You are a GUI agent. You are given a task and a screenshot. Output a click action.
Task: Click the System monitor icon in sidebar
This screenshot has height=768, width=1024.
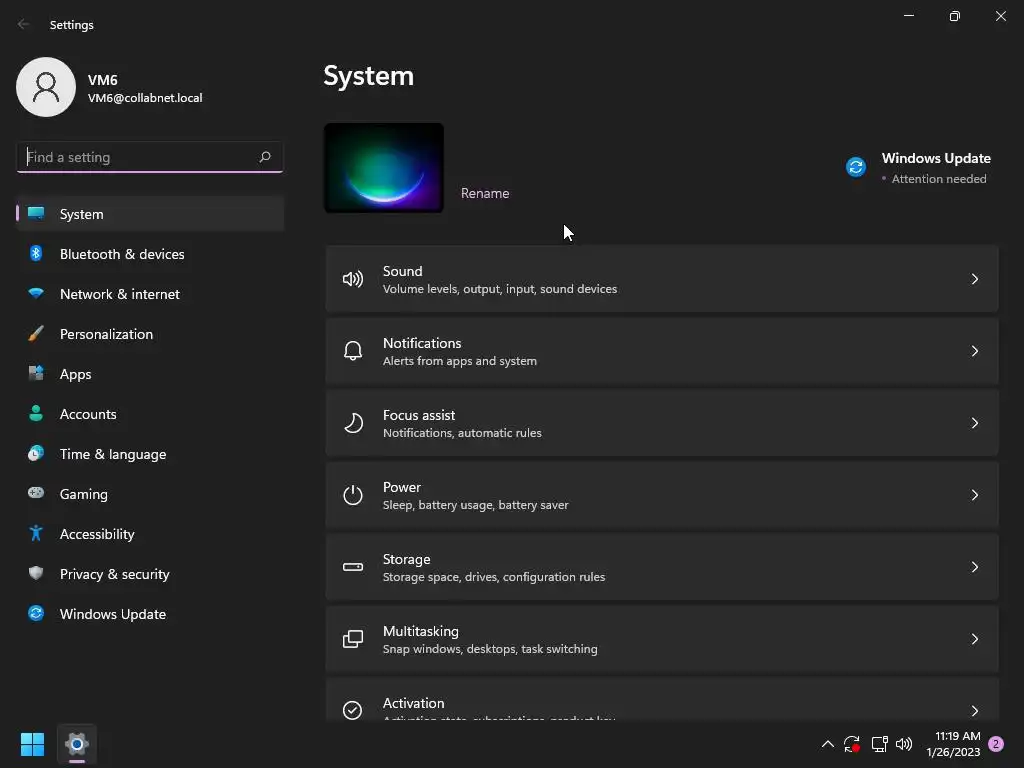click(36, 214)
